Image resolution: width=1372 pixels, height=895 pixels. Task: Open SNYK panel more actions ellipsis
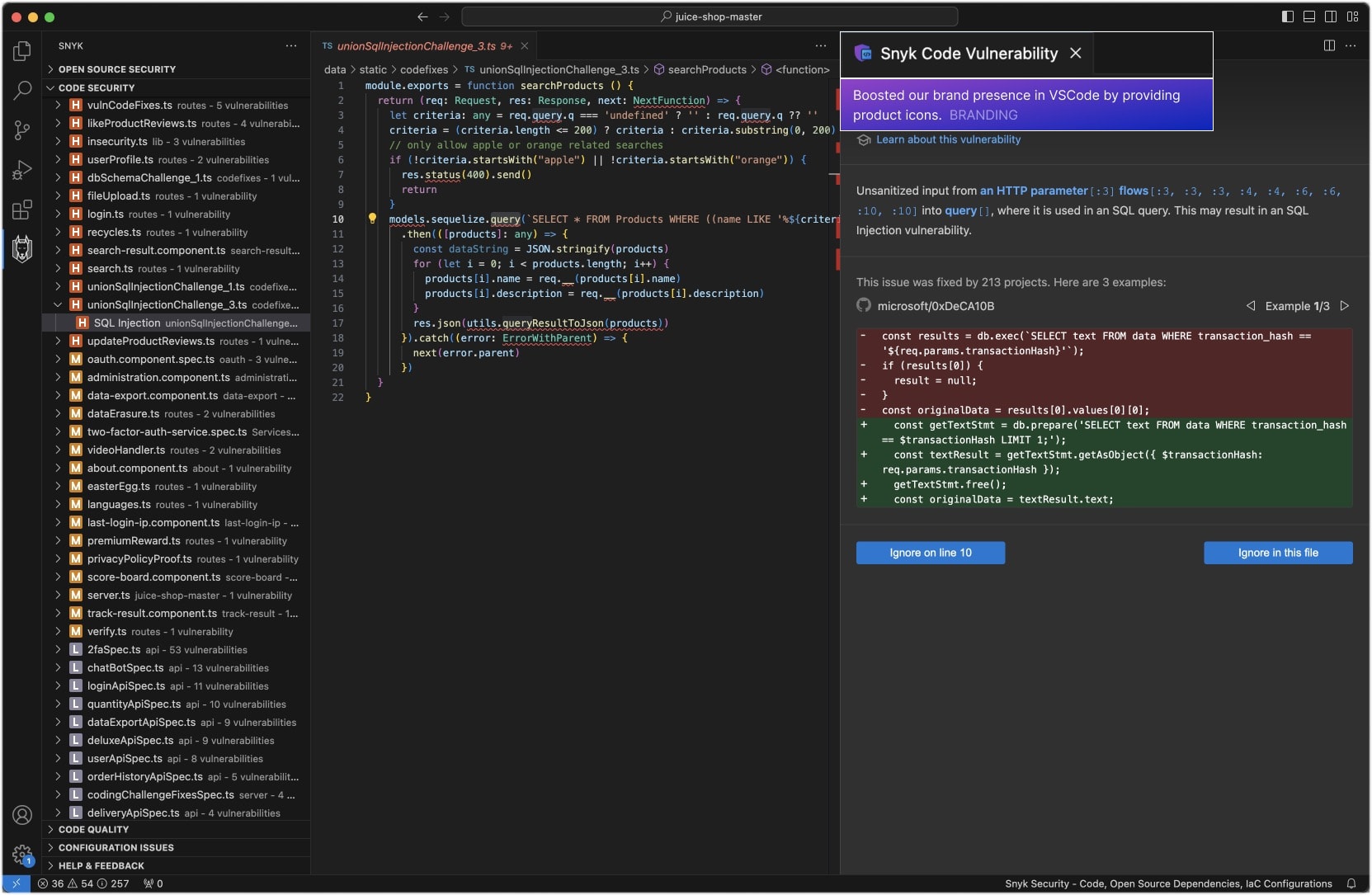291,45
